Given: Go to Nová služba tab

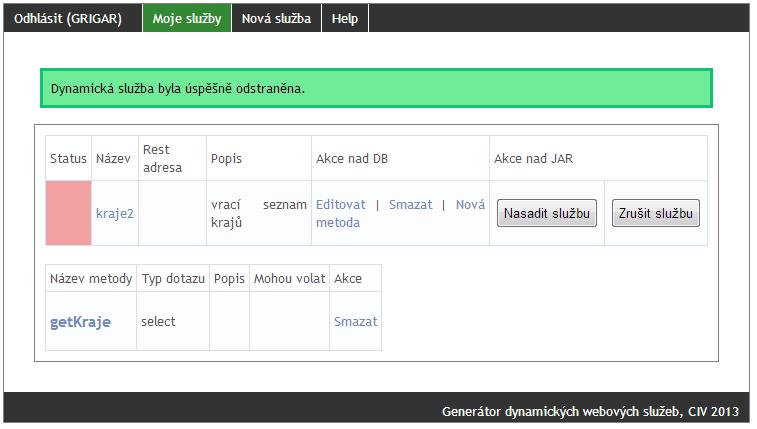Looking at the screenshot, I should [276, 18].
